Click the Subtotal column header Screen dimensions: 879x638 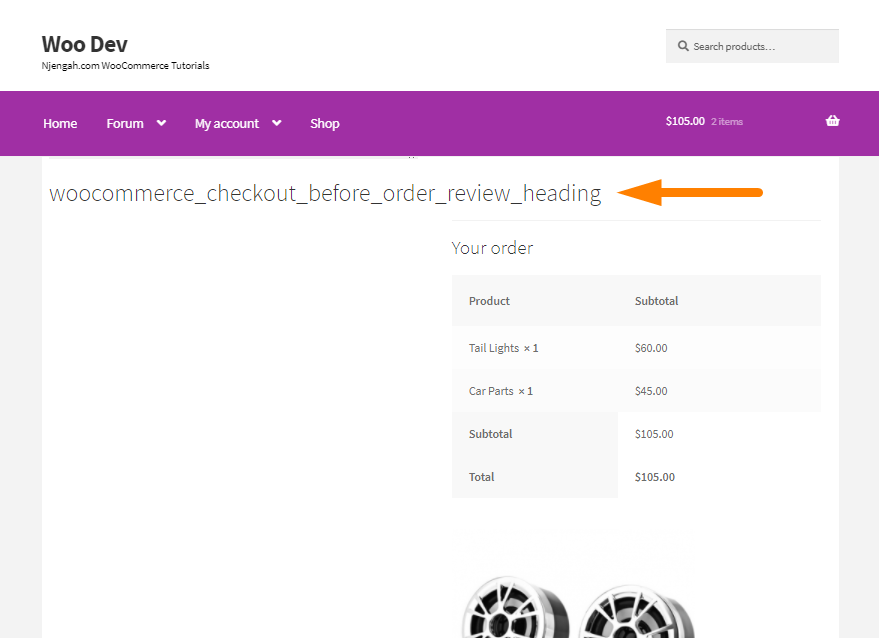pos(656,301)
